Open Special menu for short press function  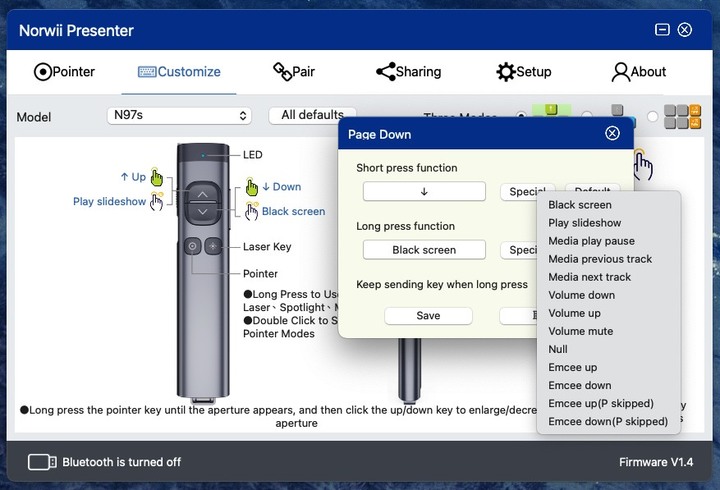(x=527, y=191)
